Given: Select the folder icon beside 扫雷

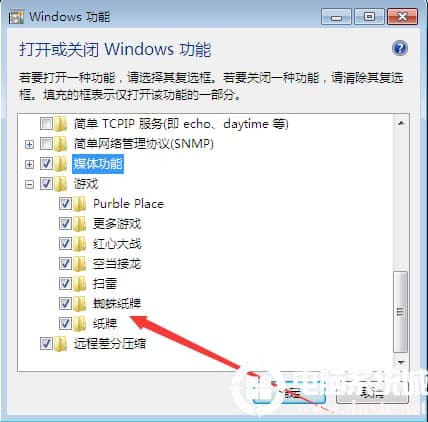Looking at the screenshot, I should (x=80, y=284).
